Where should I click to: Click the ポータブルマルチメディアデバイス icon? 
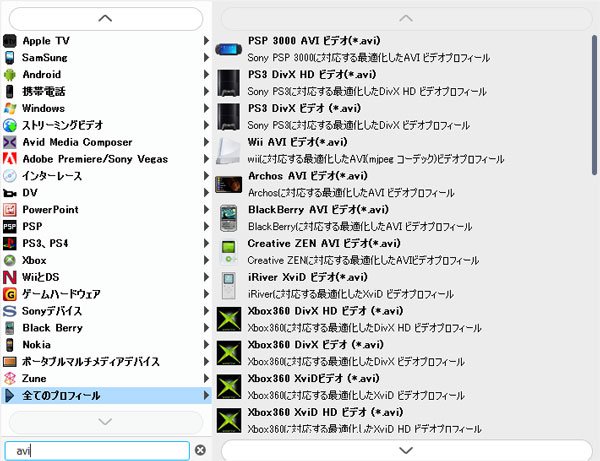point(10,362)
